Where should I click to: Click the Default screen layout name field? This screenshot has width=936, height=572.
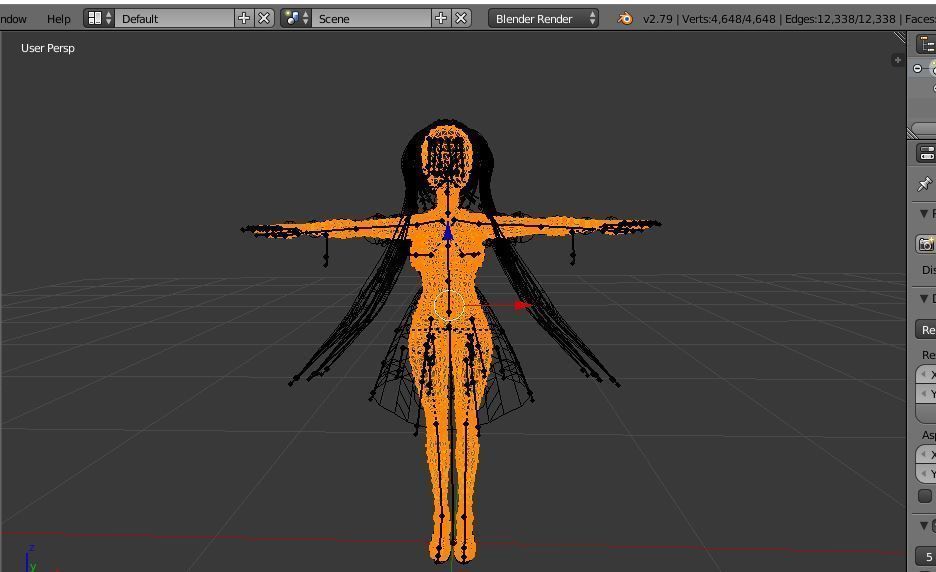coord(174,19)
